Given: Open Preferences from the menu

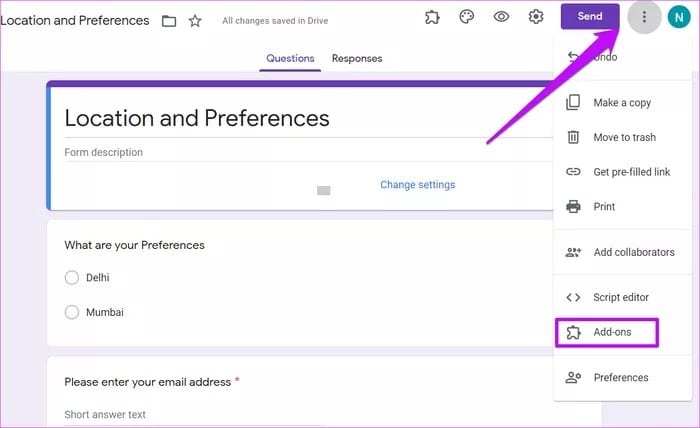Looking at the screenshot, I should pos(622,378).
